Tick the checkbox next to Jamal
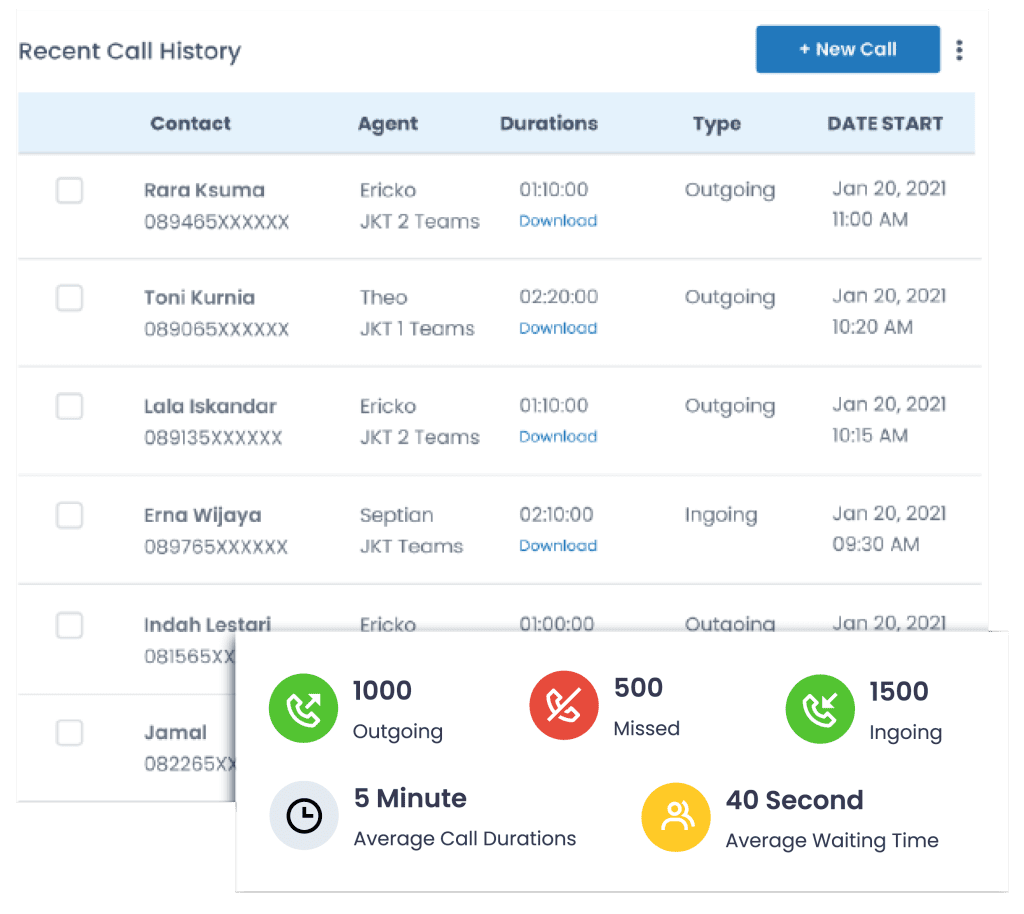1024x914 pixels. 69,733
